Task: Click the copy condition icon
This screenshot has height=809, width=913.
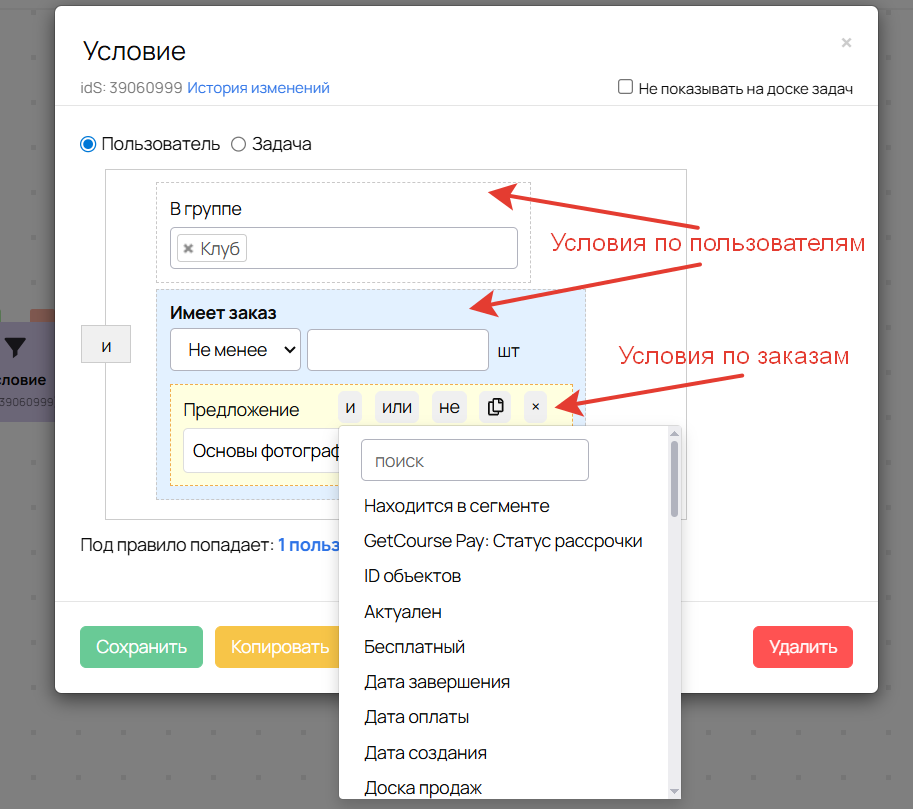Action: click(496, 407)
